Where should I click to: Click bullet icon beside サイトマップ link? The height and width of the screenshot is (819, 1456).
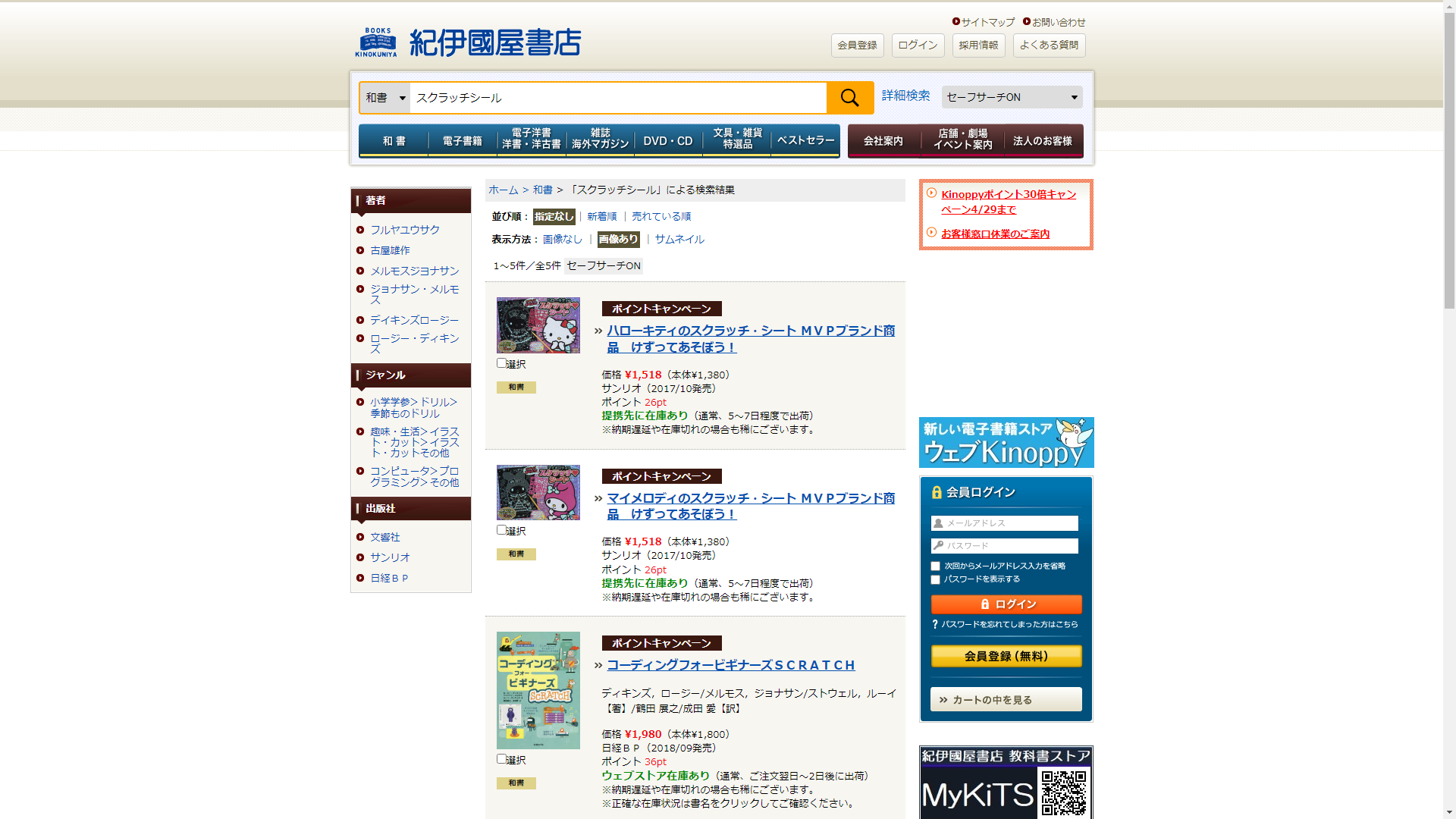[x=956, y=22]
